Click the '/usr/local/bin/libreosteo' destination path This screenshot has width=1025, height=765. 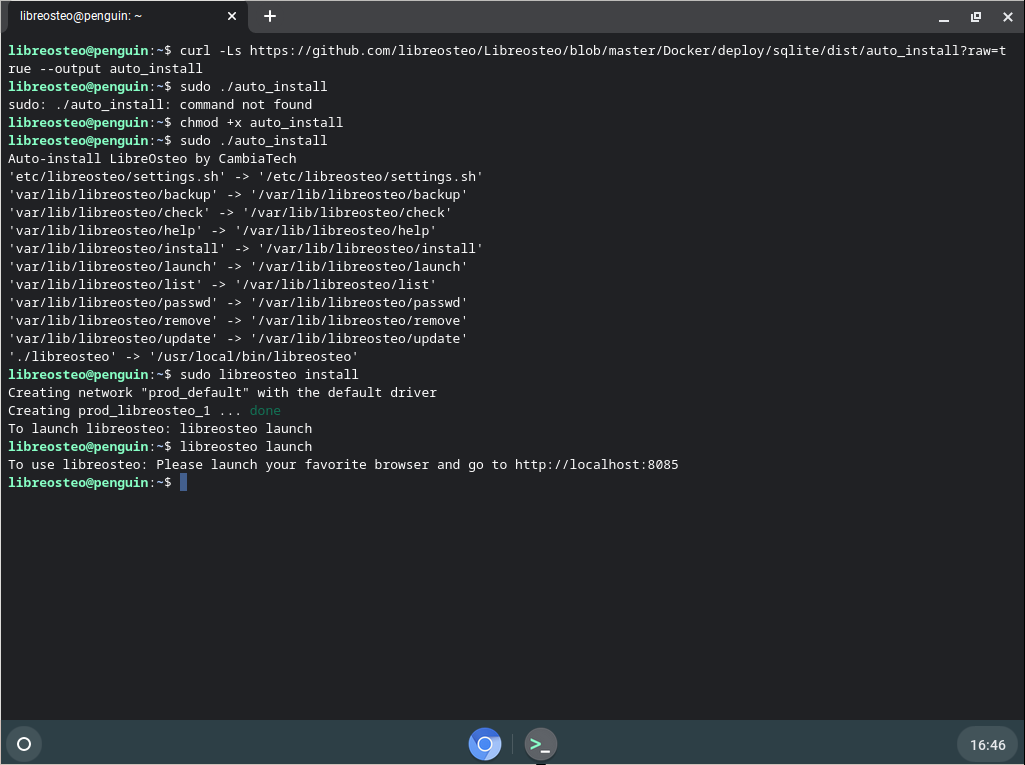254,356
